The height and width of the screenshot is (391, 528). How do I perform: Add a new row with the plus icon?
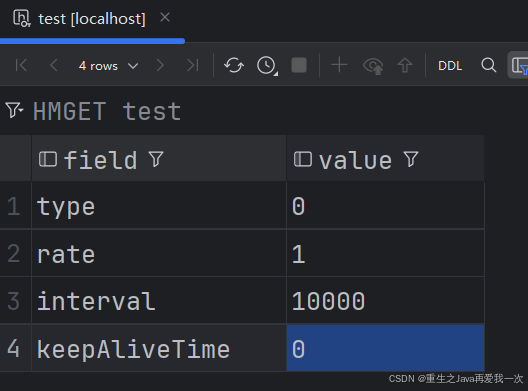[339, 65]
